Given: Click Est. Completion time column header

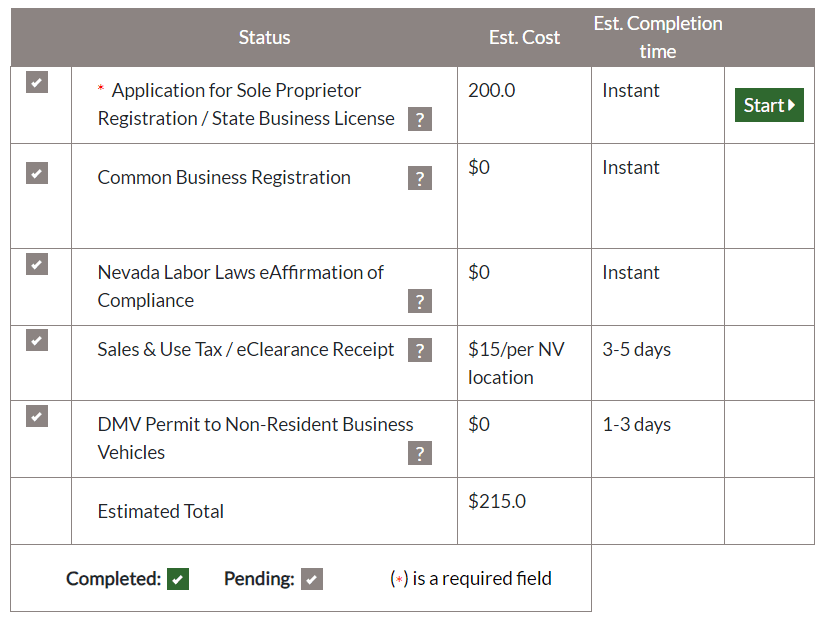Looking at the screenshot, I should pyautogui.click(x=658, y=37).
